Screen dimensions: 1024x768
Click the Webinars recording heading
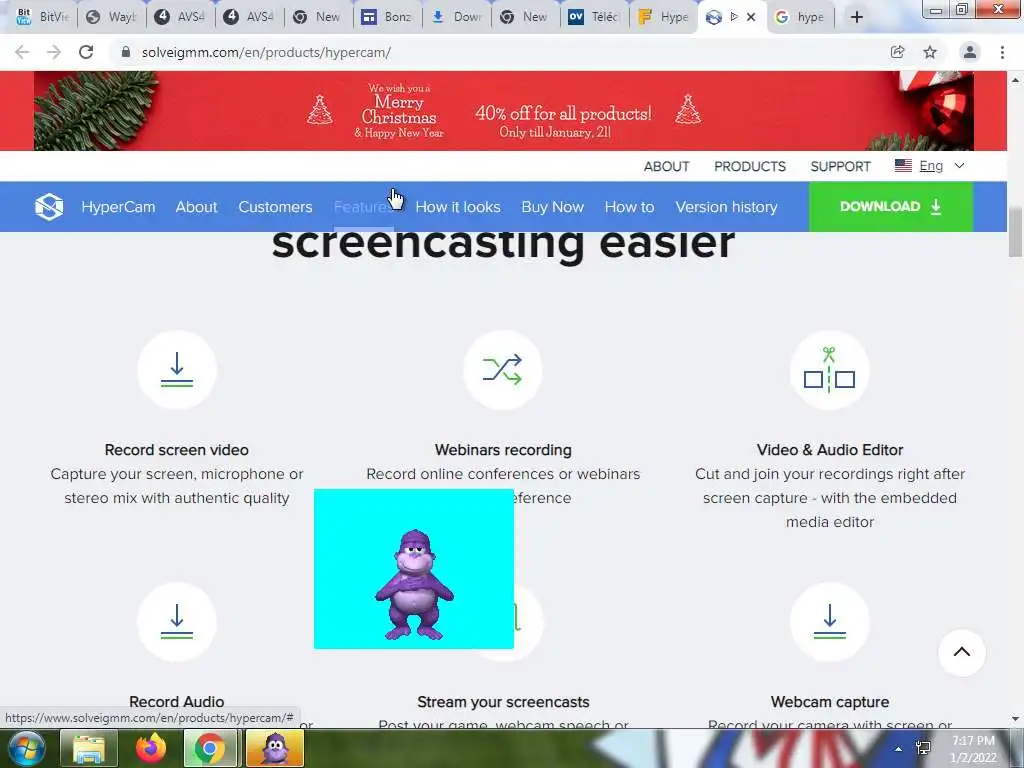coord(503,450)
